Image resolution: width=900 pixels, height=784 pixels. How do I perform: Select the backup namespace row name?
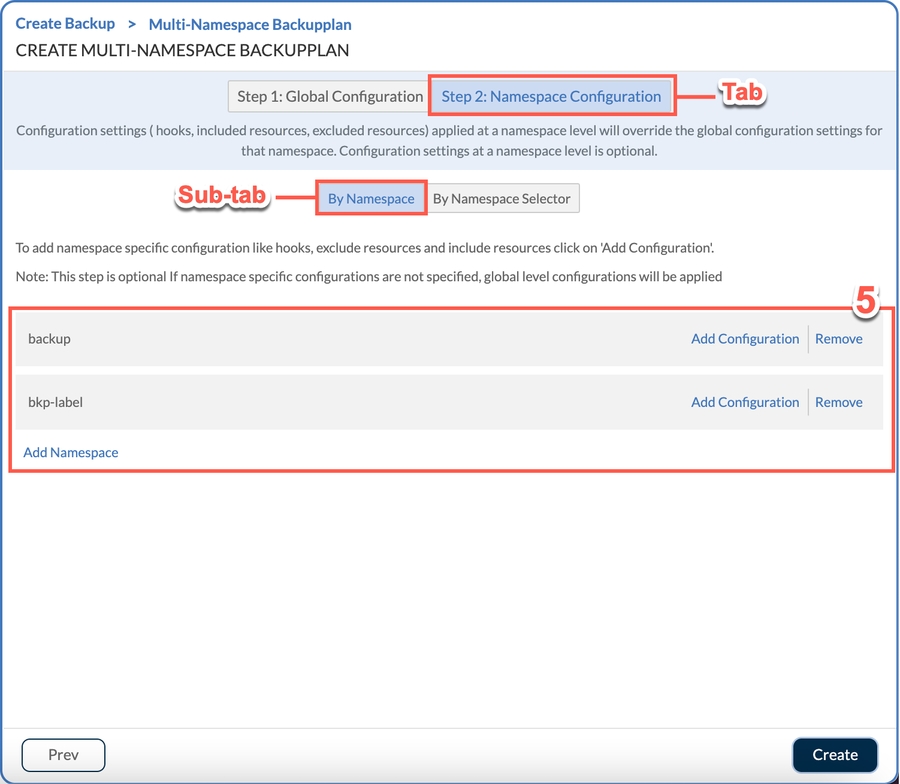pyautogui.click(x=49, y=339)
